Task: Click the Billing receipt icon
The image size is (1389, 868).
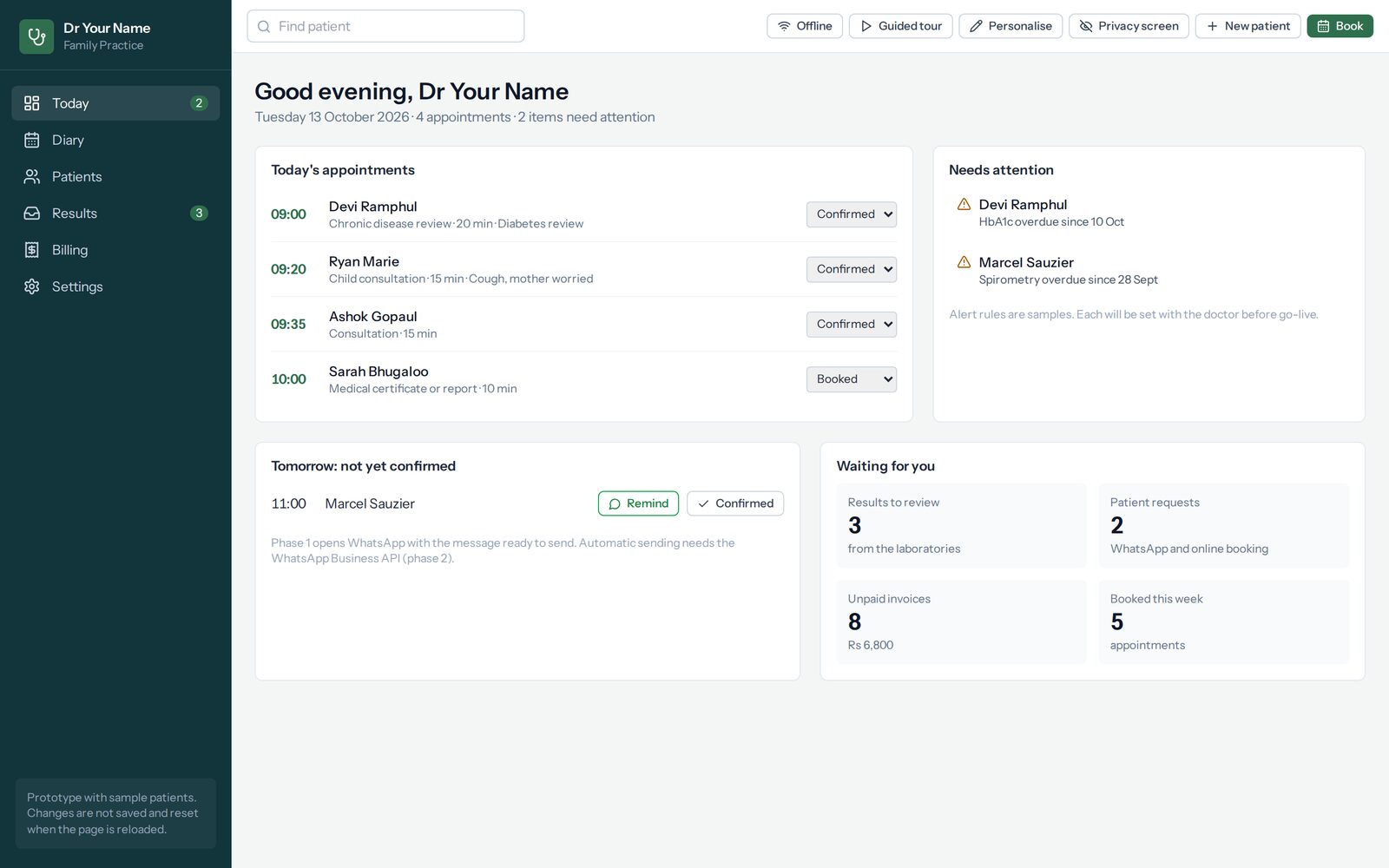Action: pos(32,250)
